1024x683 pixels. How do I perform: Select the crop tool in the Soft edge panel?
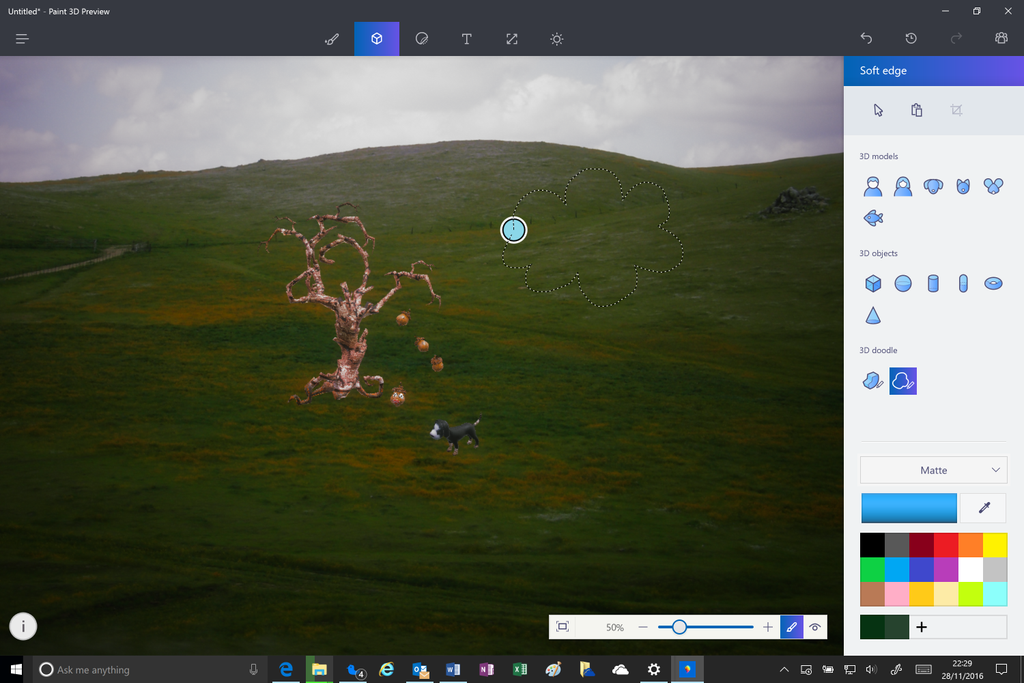(956, 110)
